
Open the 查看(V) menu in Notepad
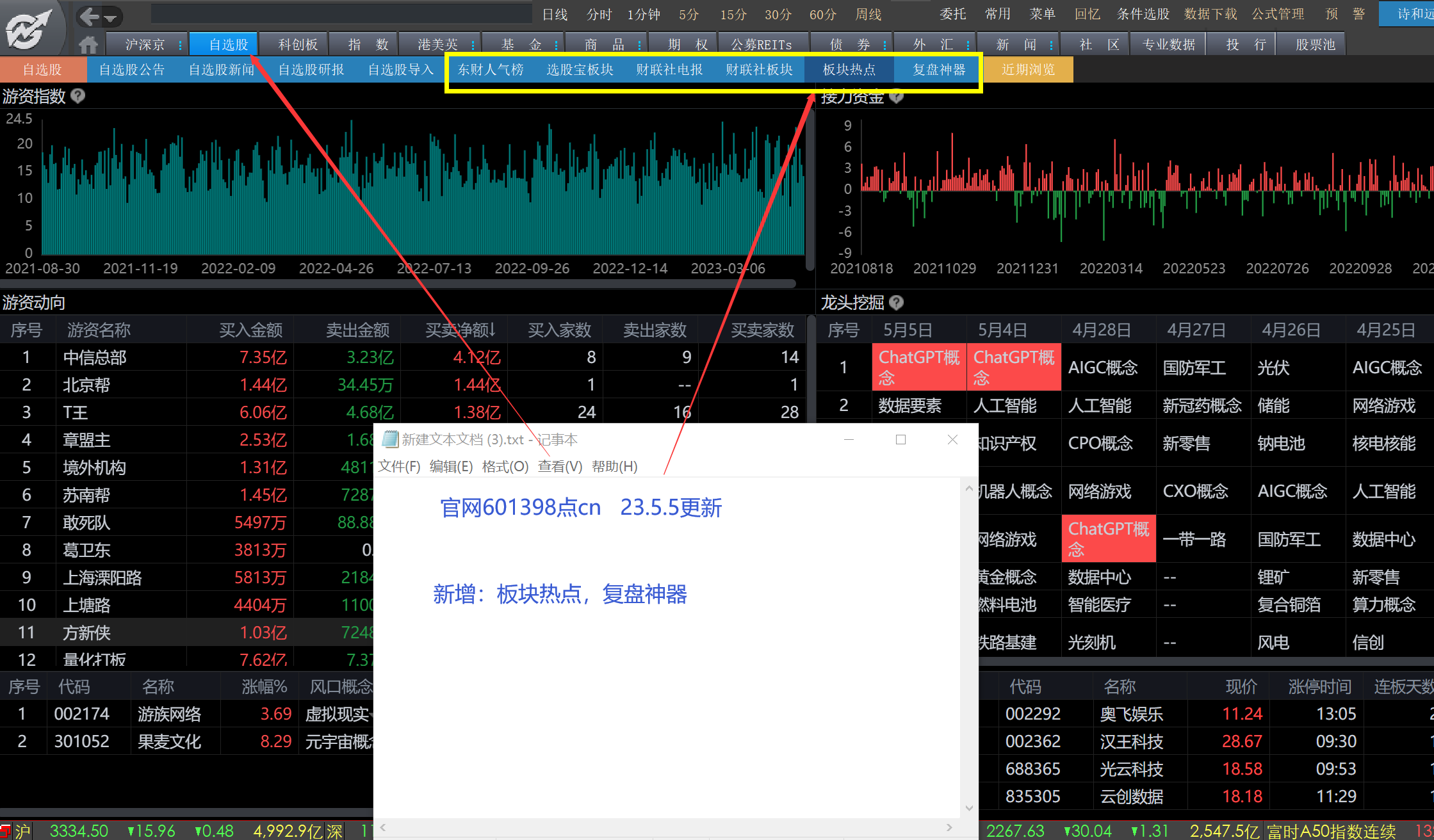[560, 466]
